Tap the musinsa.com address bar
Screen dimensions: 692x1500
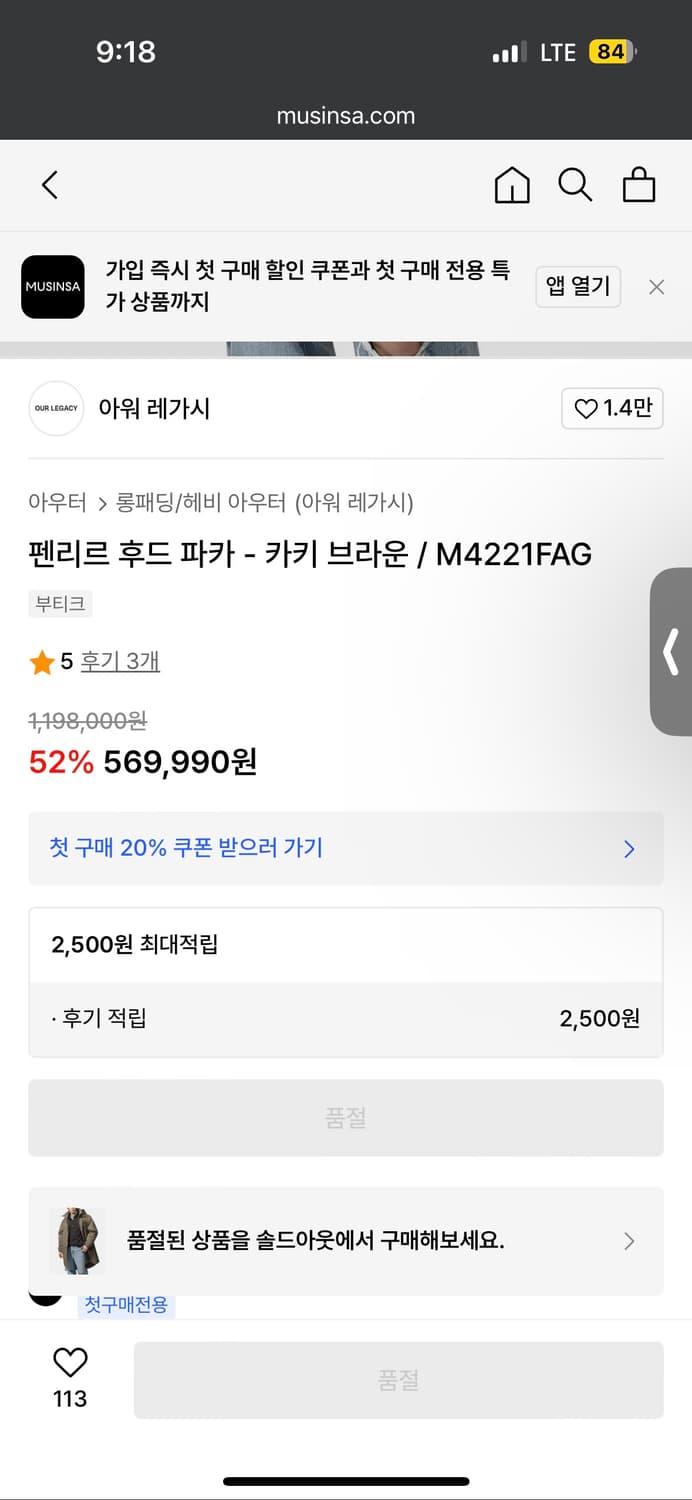click(346, 116)
